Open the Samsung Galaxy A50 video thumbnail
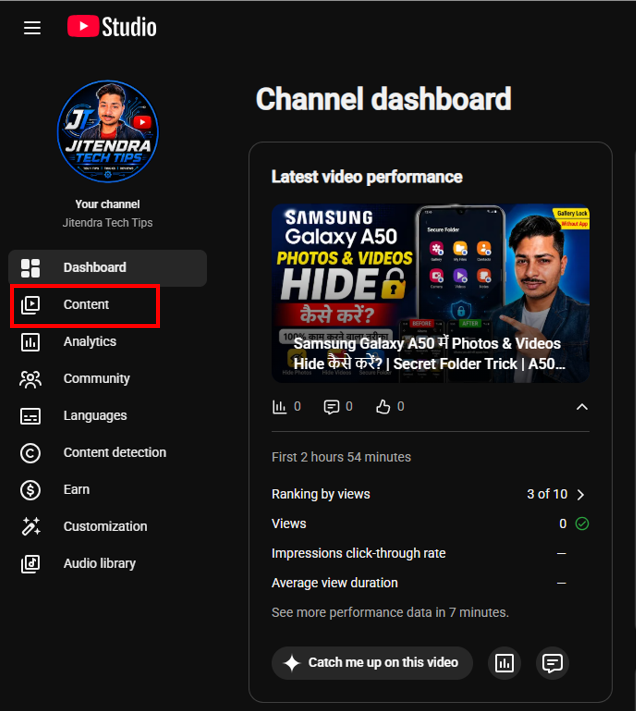Image resolution: width=636 pixels, height=711 pixels. (x=430, y=293)
